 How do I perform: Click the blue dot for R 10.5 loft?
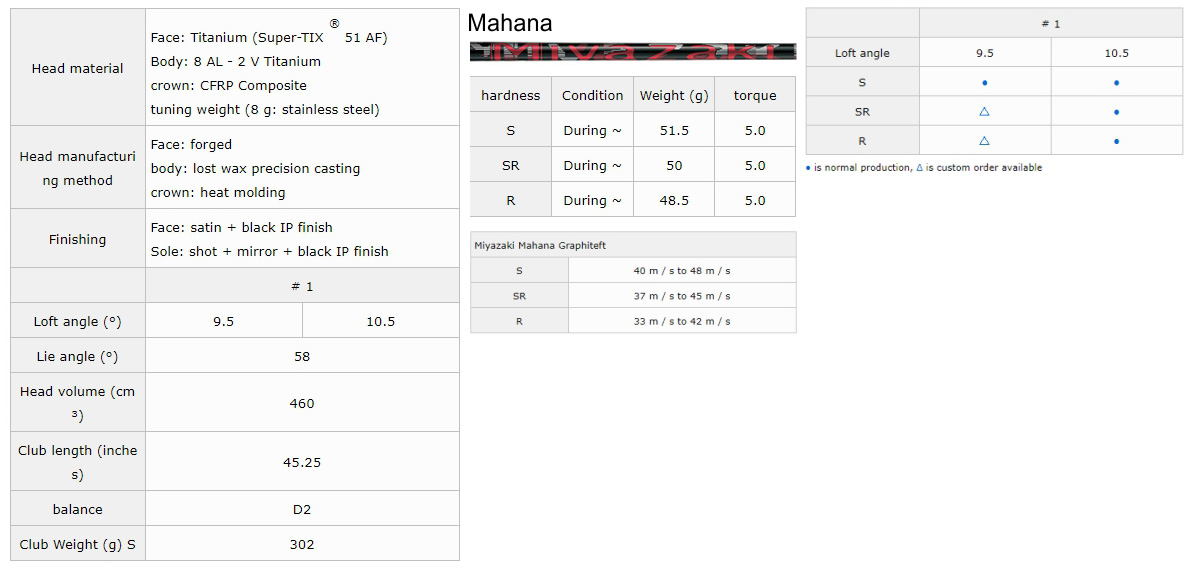point(1116,141)
